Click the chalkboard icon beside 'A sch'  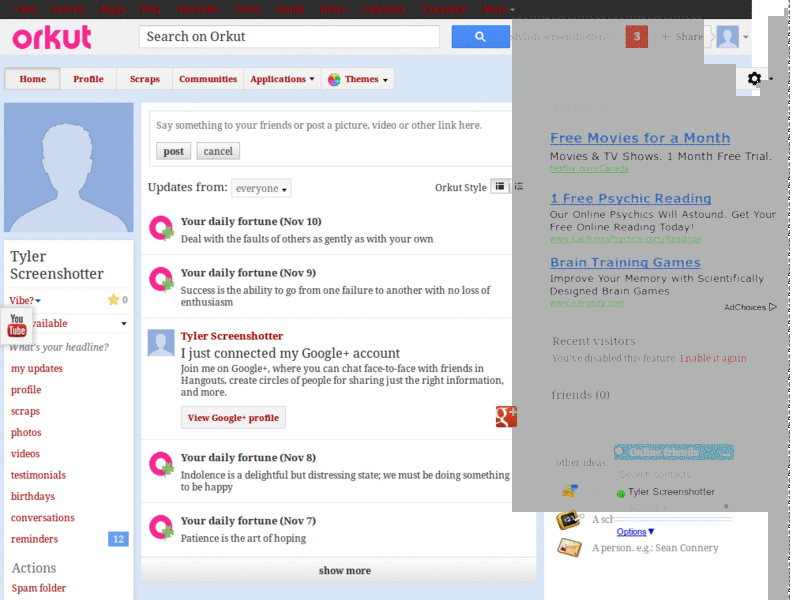coord(569,520)
